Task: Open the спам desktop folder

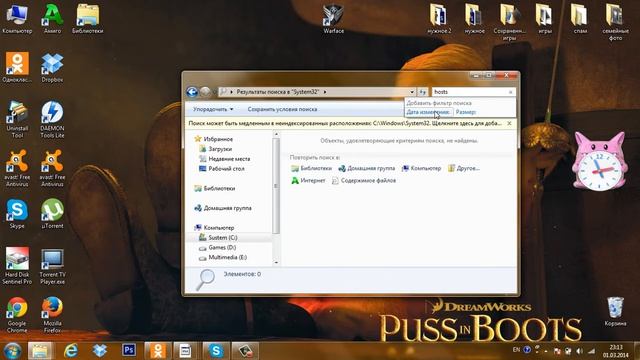Action: click(x=580, y=19)
